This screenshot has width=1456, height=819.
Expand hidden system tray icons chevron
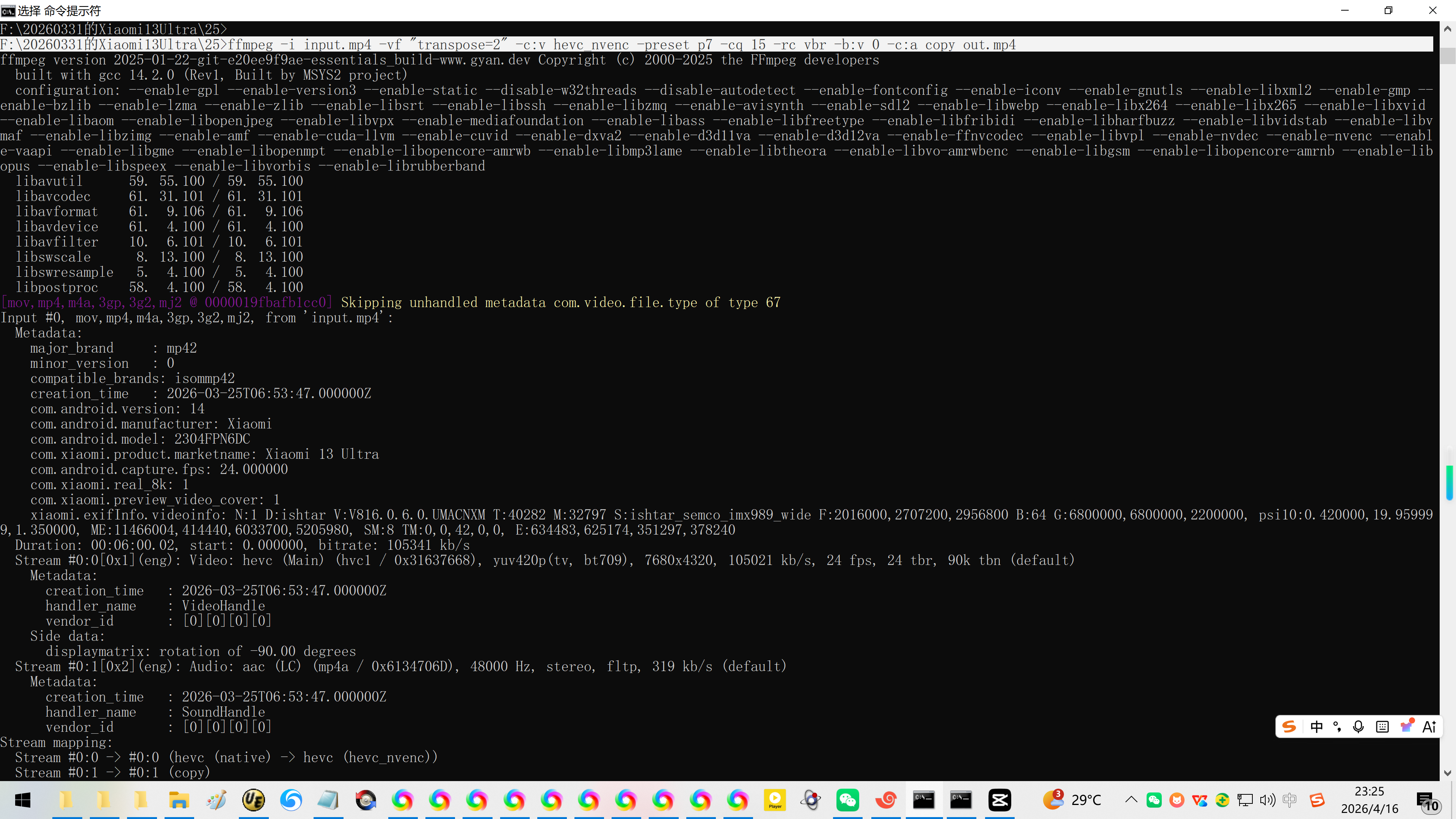point(1131,800)
